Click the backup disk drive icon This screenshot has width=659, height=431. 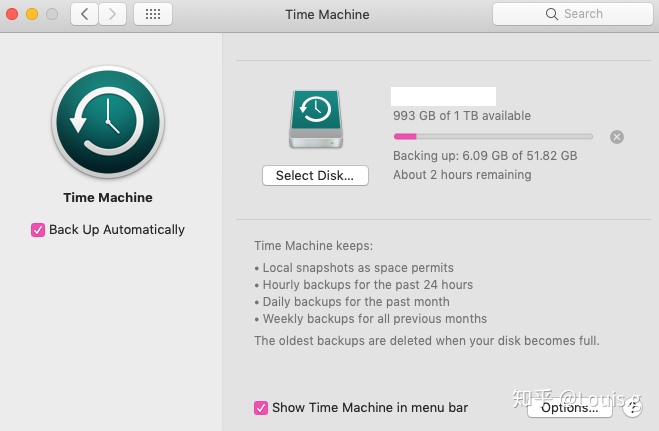(x=316, y=119)
